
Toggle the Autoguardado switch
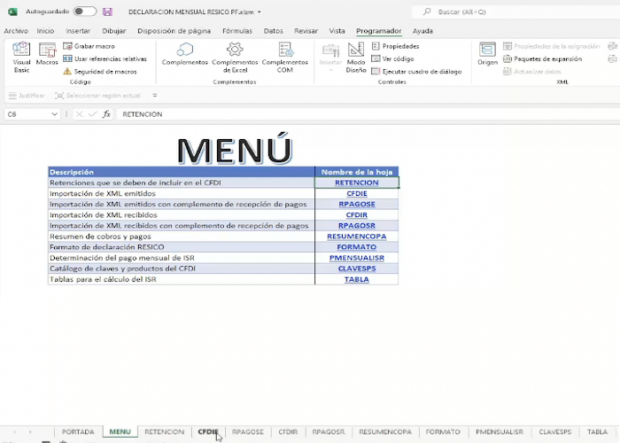click(x=85, y=11)
